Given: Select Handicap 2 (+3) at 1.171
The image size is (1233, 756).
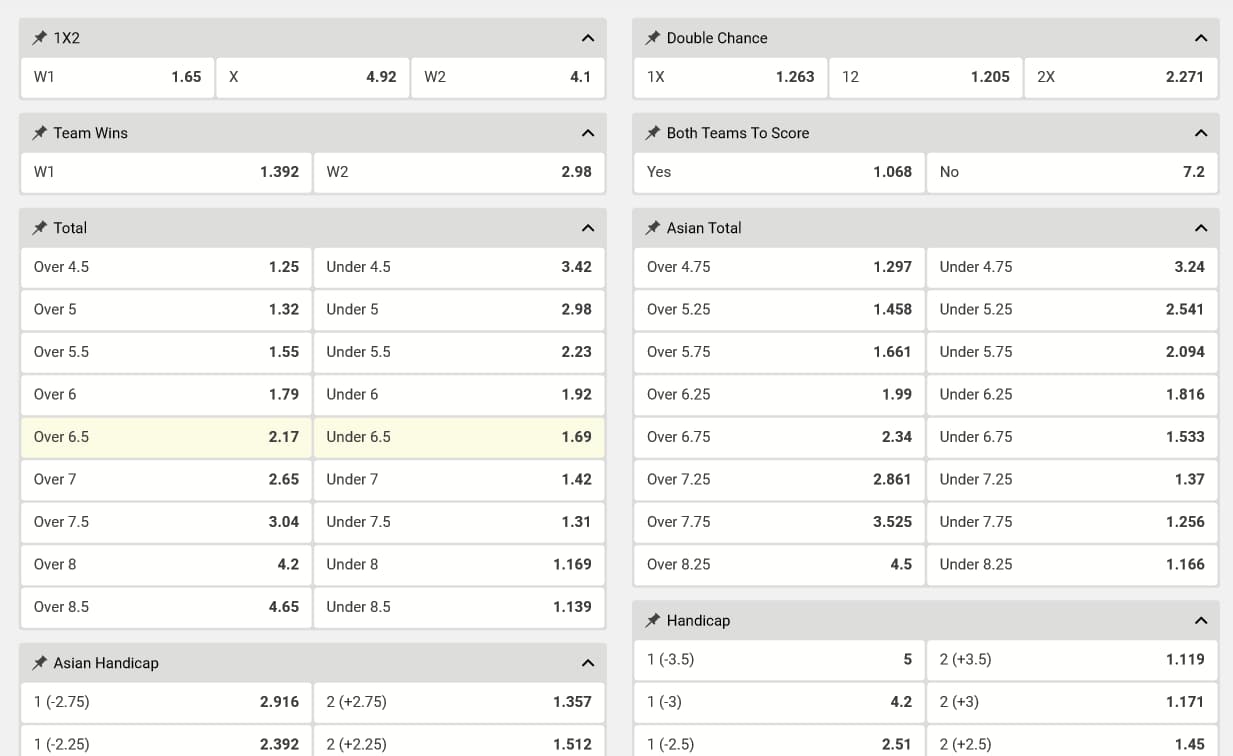Looking at the screenshot, I should point(1072,702).
